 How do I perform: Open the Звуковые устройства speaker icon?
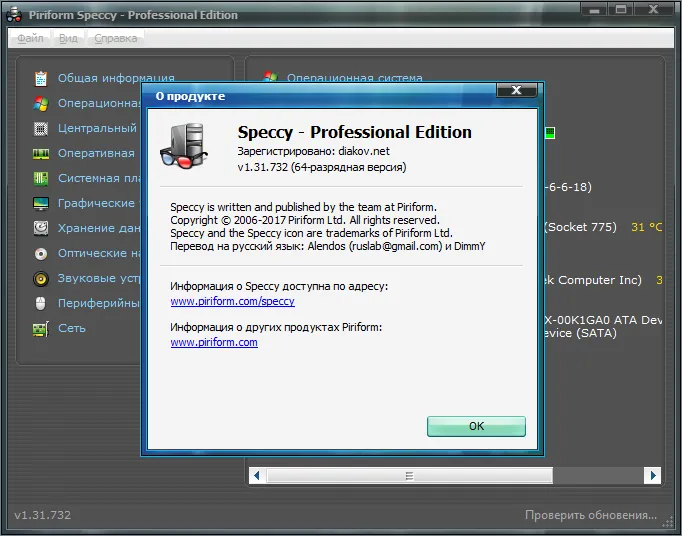point(41,278)
